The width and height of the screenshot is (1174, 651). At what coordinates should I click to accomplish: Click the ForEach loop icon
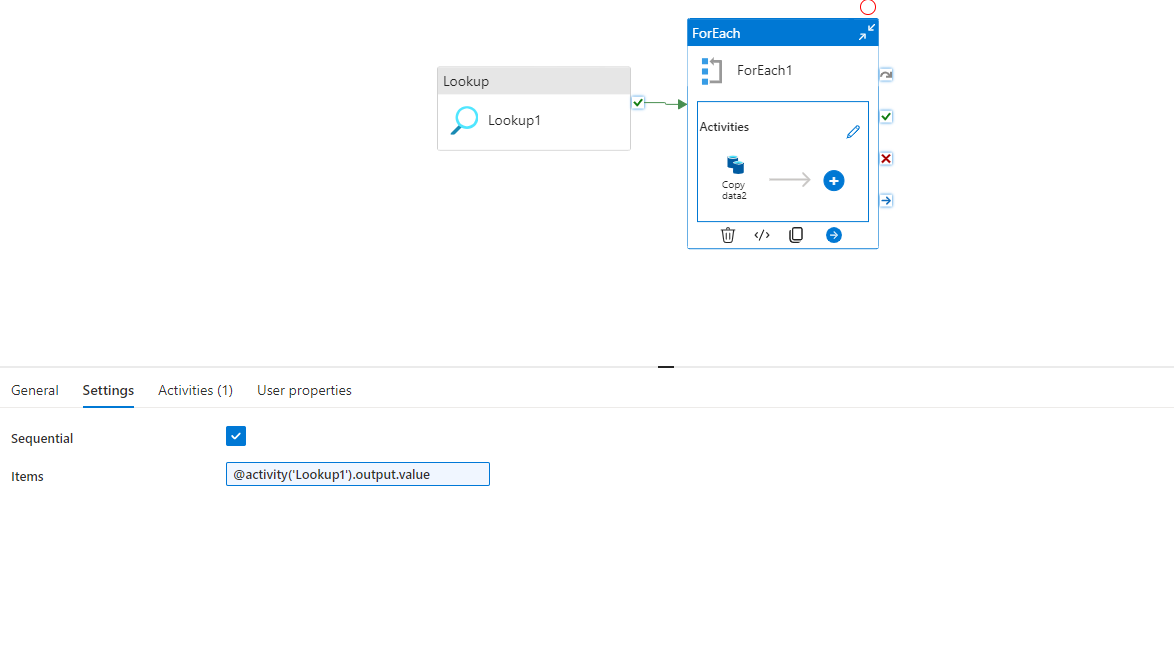click(711, 71)
